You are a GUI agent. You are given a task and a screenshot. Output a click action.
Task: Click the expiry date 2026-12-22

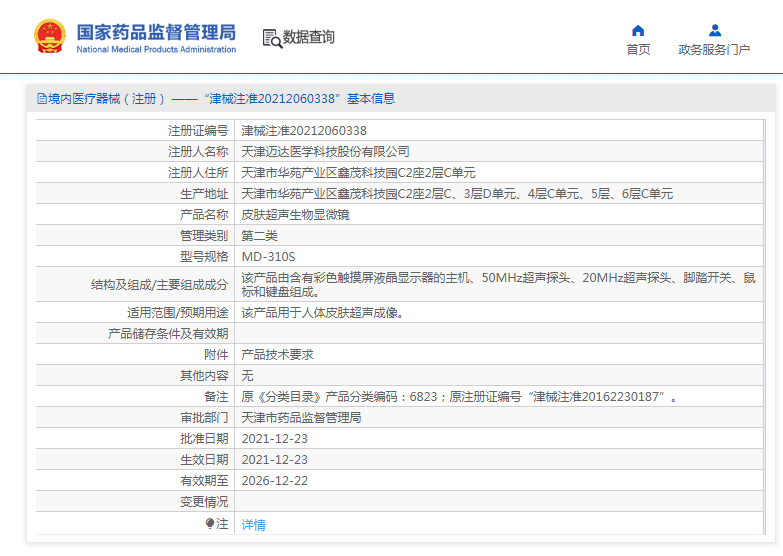coord(275,481)
